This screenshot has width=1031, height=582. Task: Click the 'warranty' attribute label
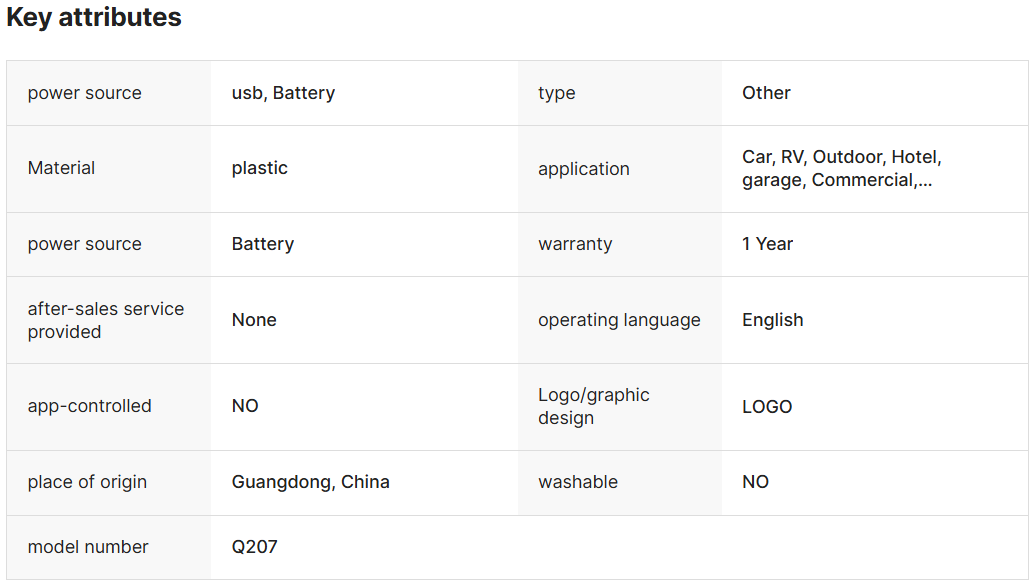pyautogui.click(x=575, y=244)
